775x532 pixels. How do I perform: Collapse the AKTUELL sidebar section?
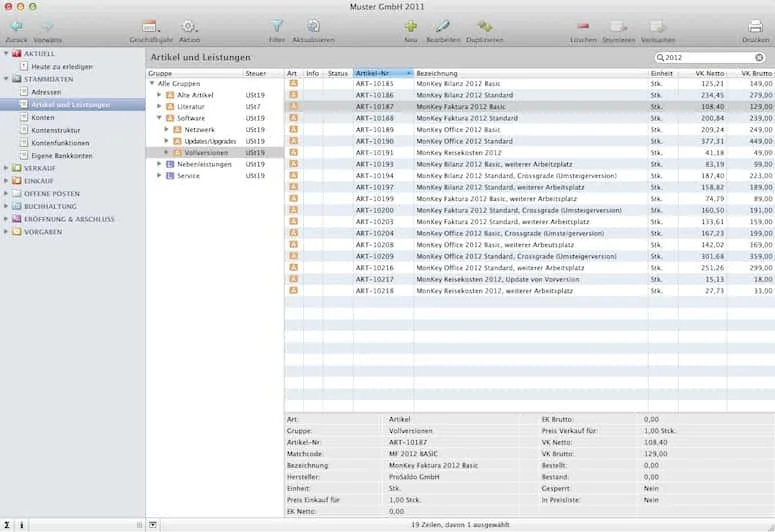[6, 53]
